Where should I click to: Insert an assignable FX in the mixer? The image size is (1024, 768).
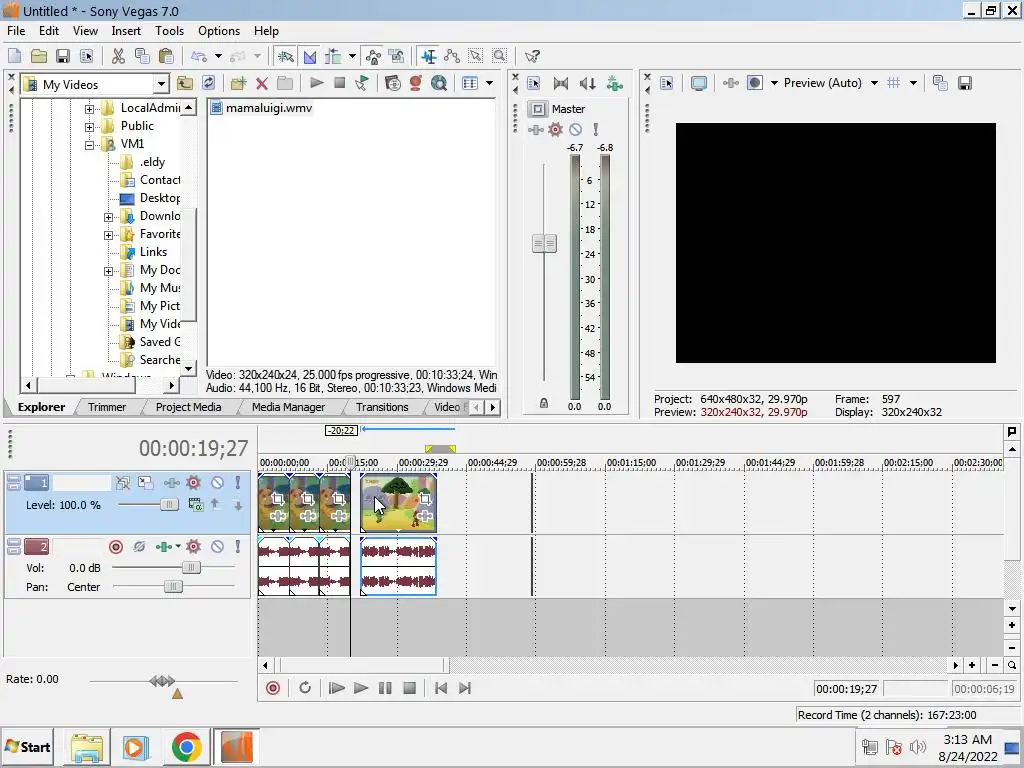615,83
